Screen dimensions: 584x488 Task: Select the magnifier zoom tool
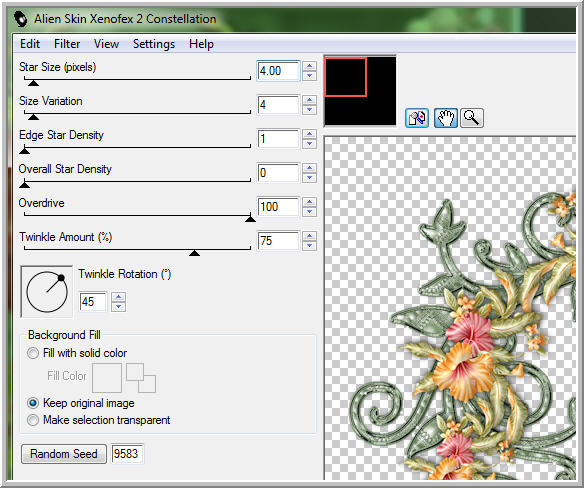point(472,118)
